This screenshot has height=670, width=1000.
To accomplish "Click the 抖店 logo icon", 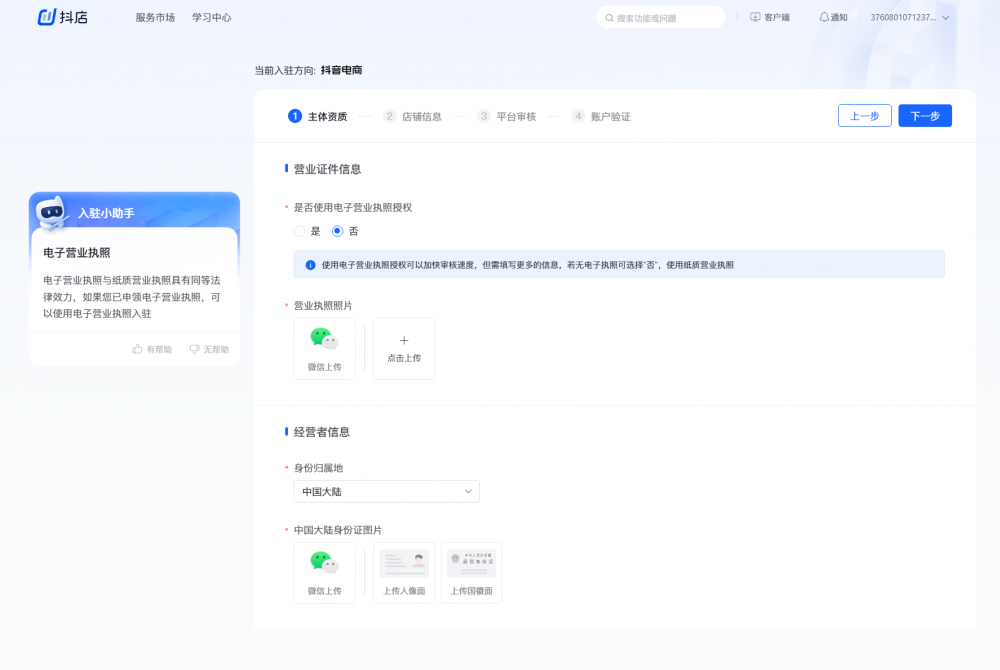I will point(46,17).
